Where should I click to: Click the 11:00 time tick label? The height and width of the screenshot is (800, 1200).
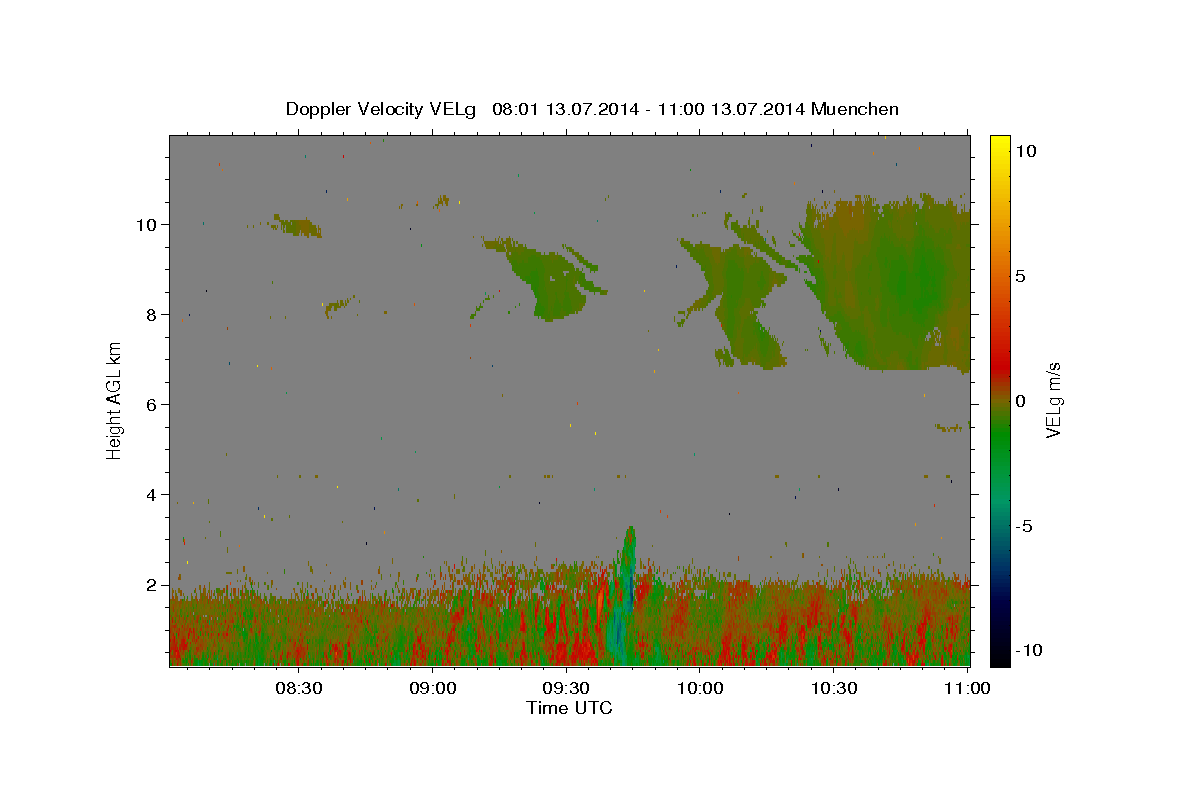[x=967, y=688]
